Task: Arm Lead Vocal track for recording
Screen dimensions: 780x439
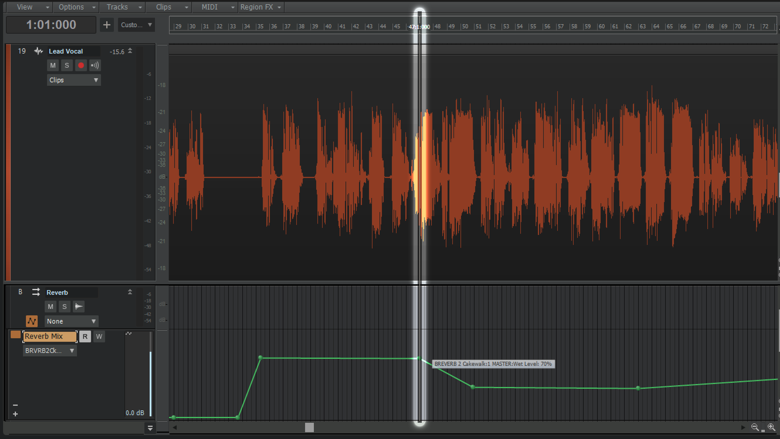Action: (x=81, y=65)
